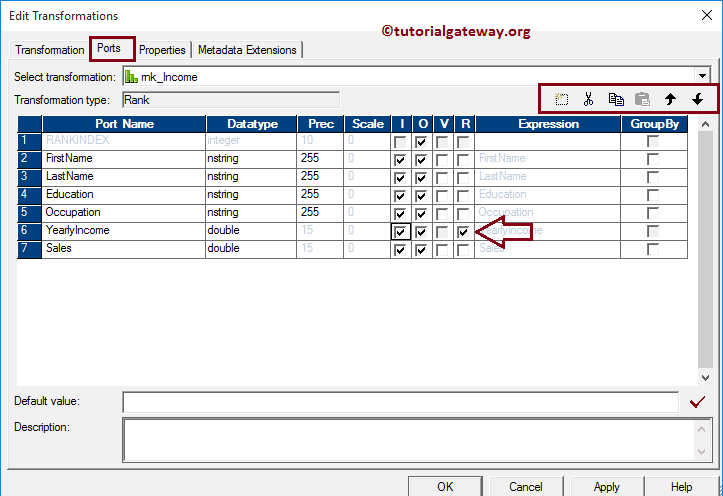Toggle Input checkbox for YearlyIncome port
This screenshot has width=723, height=496.
click(400, 232)
